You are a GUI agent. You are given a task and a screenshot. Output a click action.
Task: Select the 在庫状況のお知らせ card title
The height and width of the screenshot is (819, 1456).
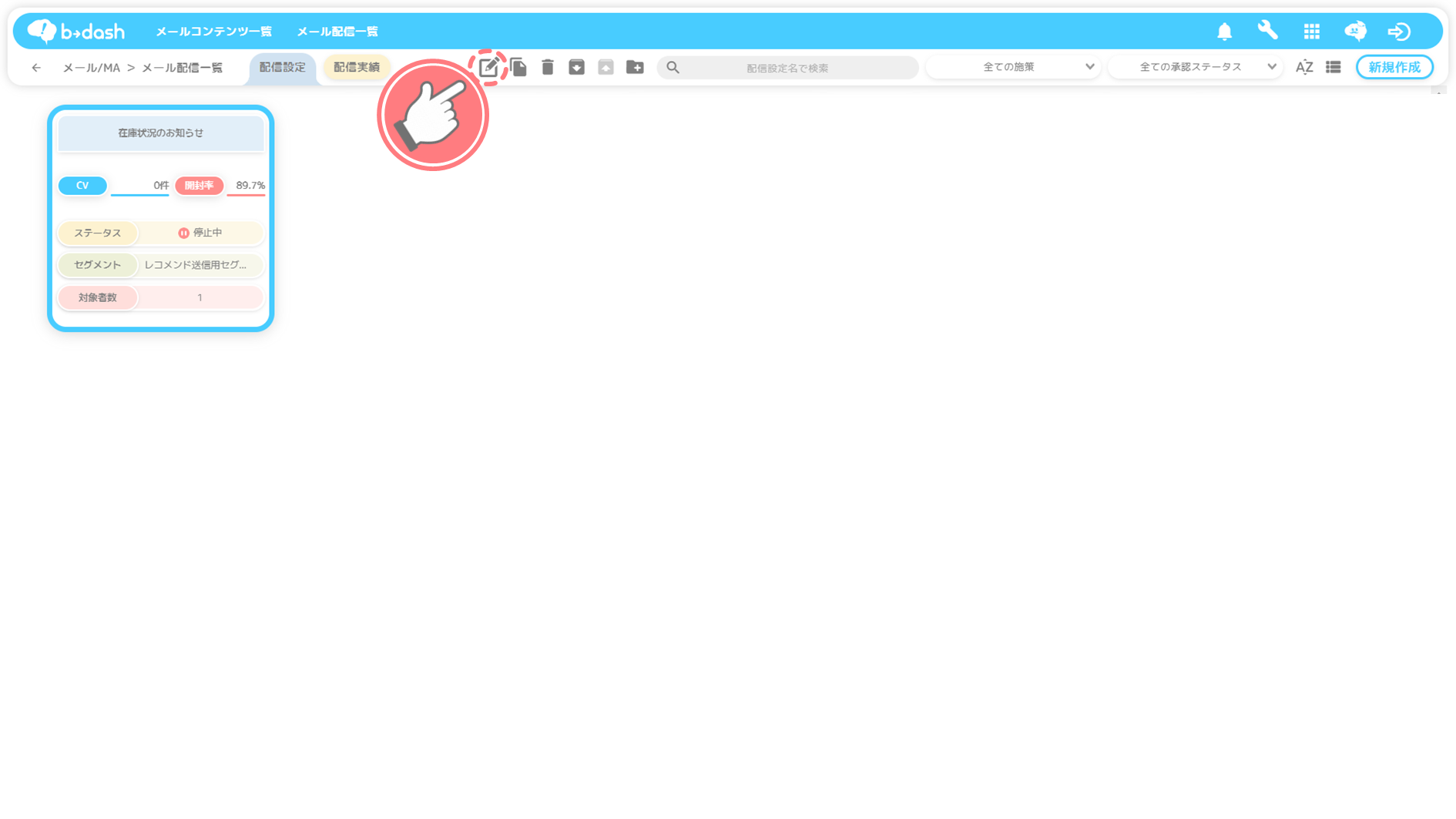(161, 133)
